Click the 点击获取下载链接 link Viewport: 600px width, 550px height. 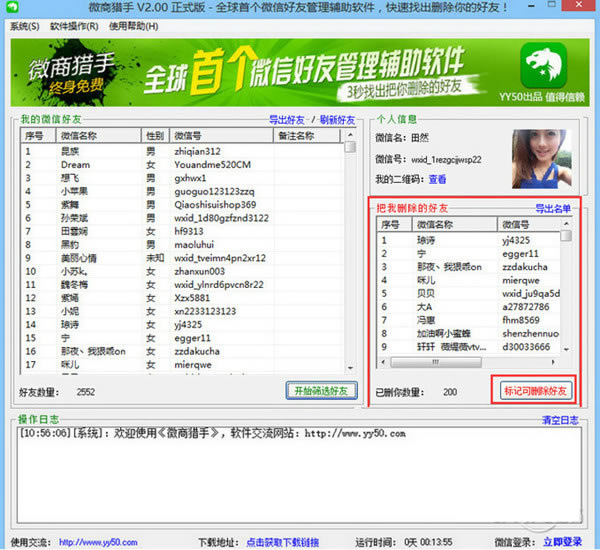tap(283, 542)
